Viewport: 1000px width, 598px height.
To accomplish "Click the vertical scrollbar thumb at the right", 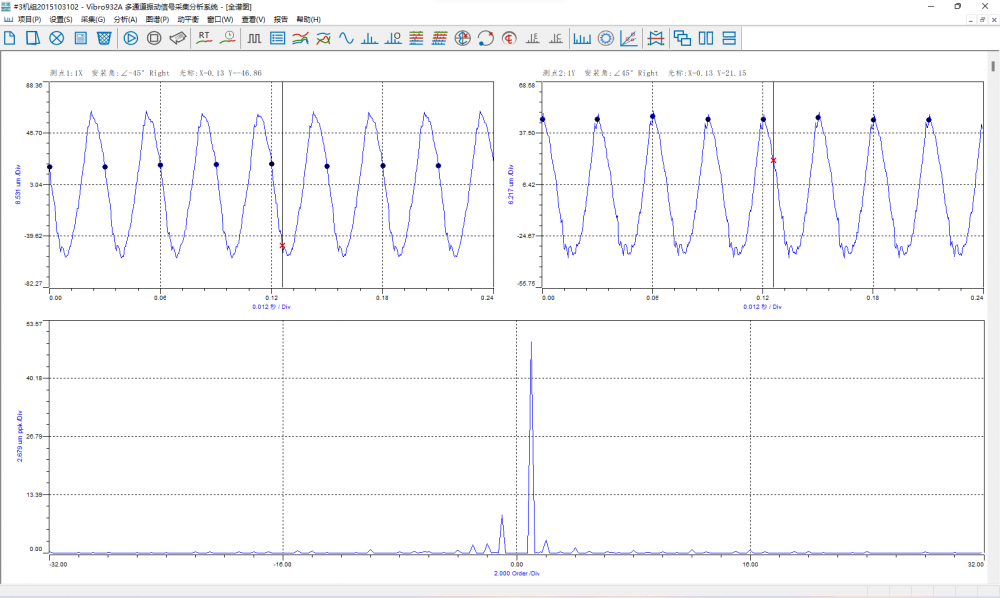I will [993, 66].
